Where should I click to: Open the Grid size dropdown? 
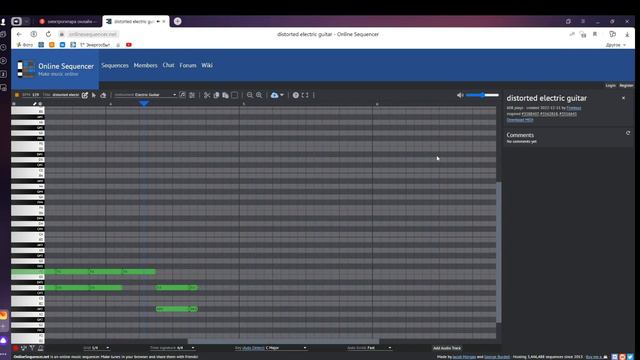point(97,348)
